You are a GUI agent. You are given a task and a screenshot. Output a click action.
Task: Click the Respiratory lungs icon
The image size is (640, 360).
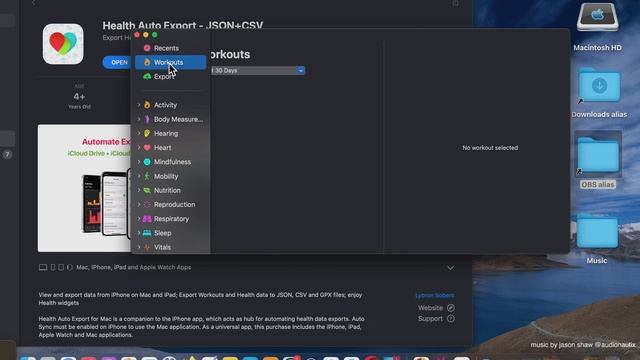(x=147, y=219)
